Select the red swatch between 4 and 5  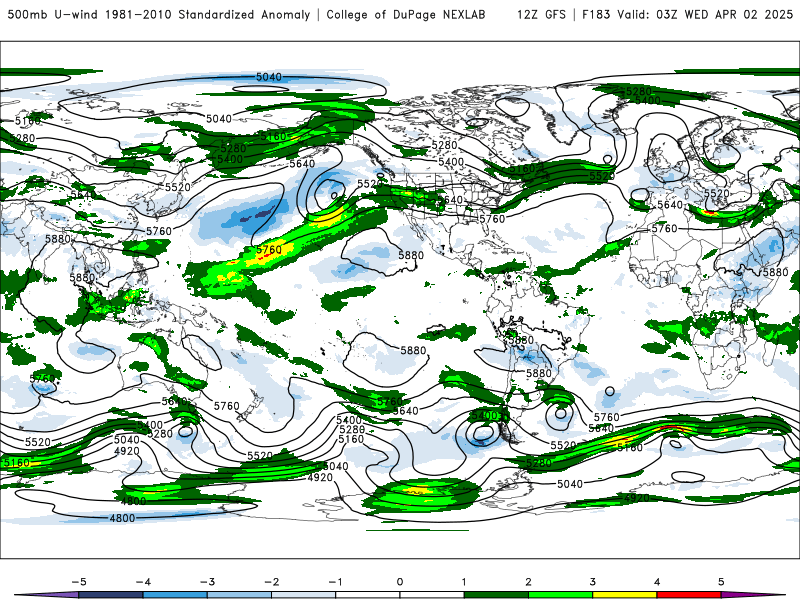pos(689,595)
